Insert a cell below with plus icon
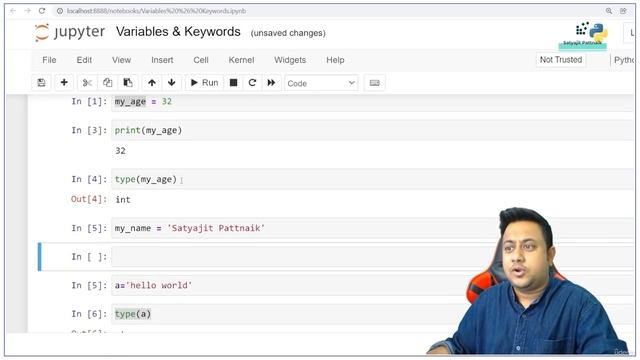Image resolution: width=640 pixels, height=360 pixels. 64,83
